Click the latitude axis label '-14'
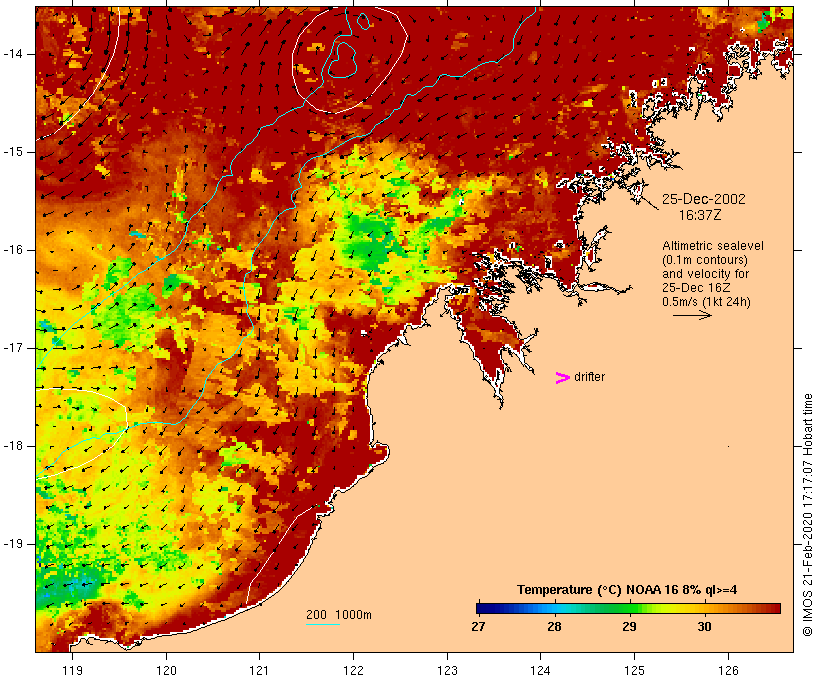Viewport: 820px width, 680px height. (x=12, y=54)
